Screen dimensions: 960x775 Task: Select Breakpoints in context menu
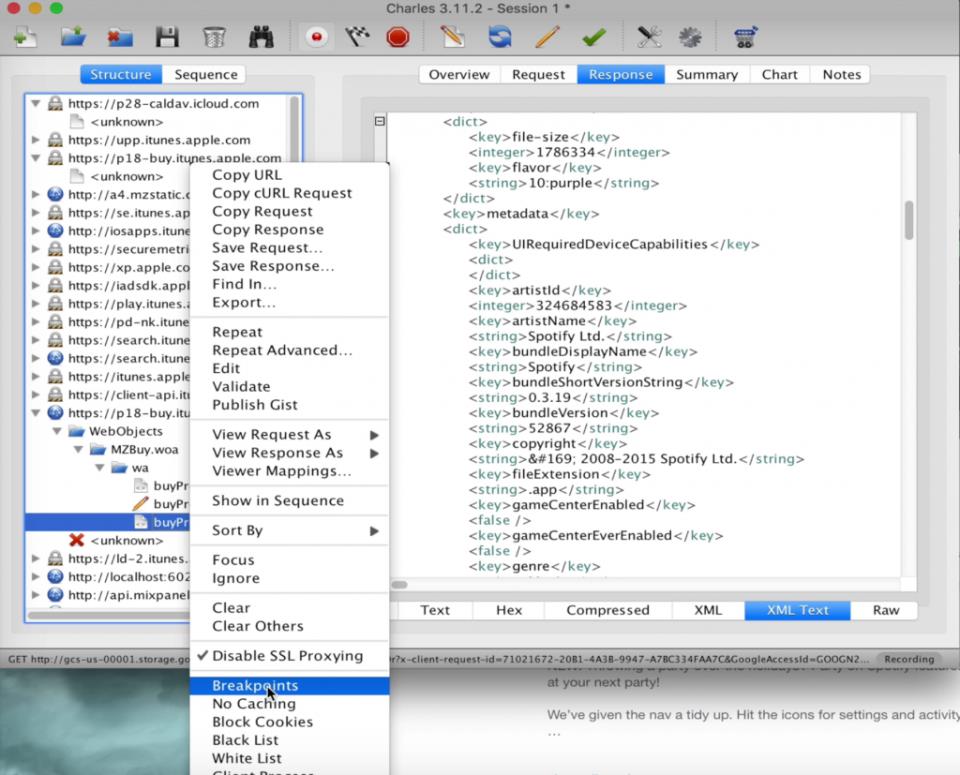coord(255,686)
